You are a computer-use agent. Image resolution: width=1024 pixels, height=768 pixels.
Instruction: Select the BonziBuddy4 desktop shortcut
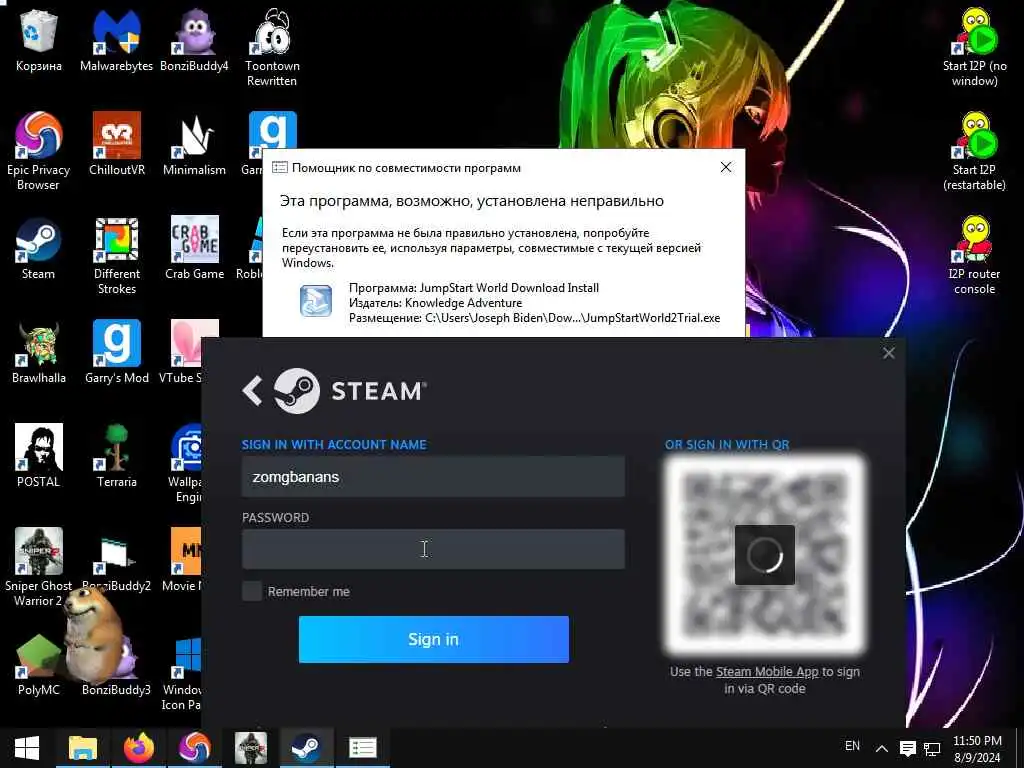pyautogui.click(x=194, y=40)
